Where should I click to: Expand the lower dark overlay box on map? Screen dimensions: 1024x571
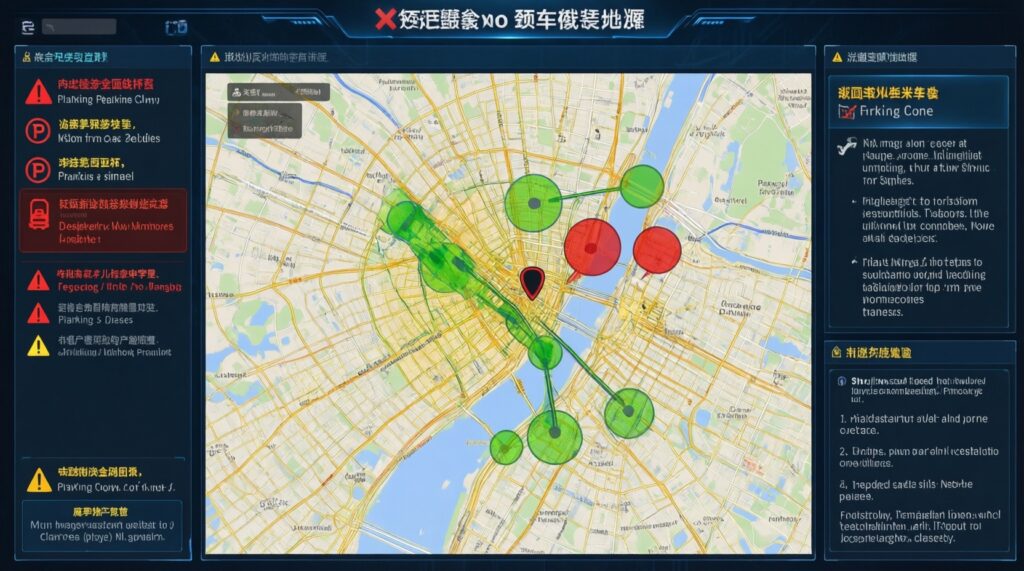265,119
